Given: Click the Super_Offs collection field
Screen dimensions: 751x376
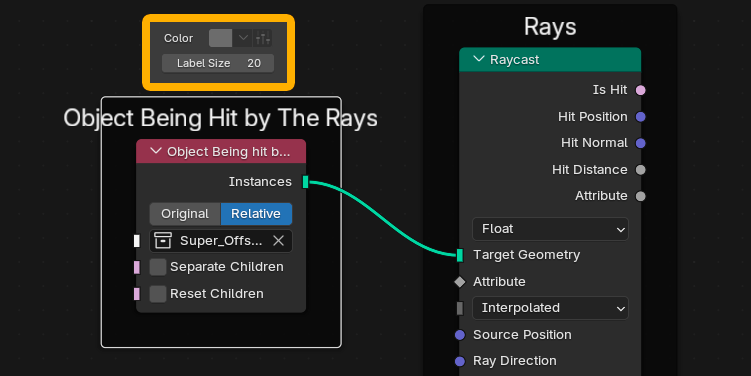Looking at the screenshot, I should 221,240.
